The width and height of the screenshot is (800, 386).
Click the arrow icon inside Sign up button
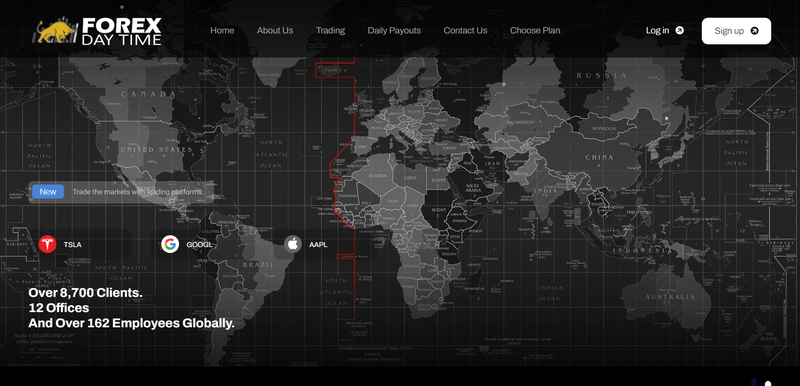coord(755,31)
